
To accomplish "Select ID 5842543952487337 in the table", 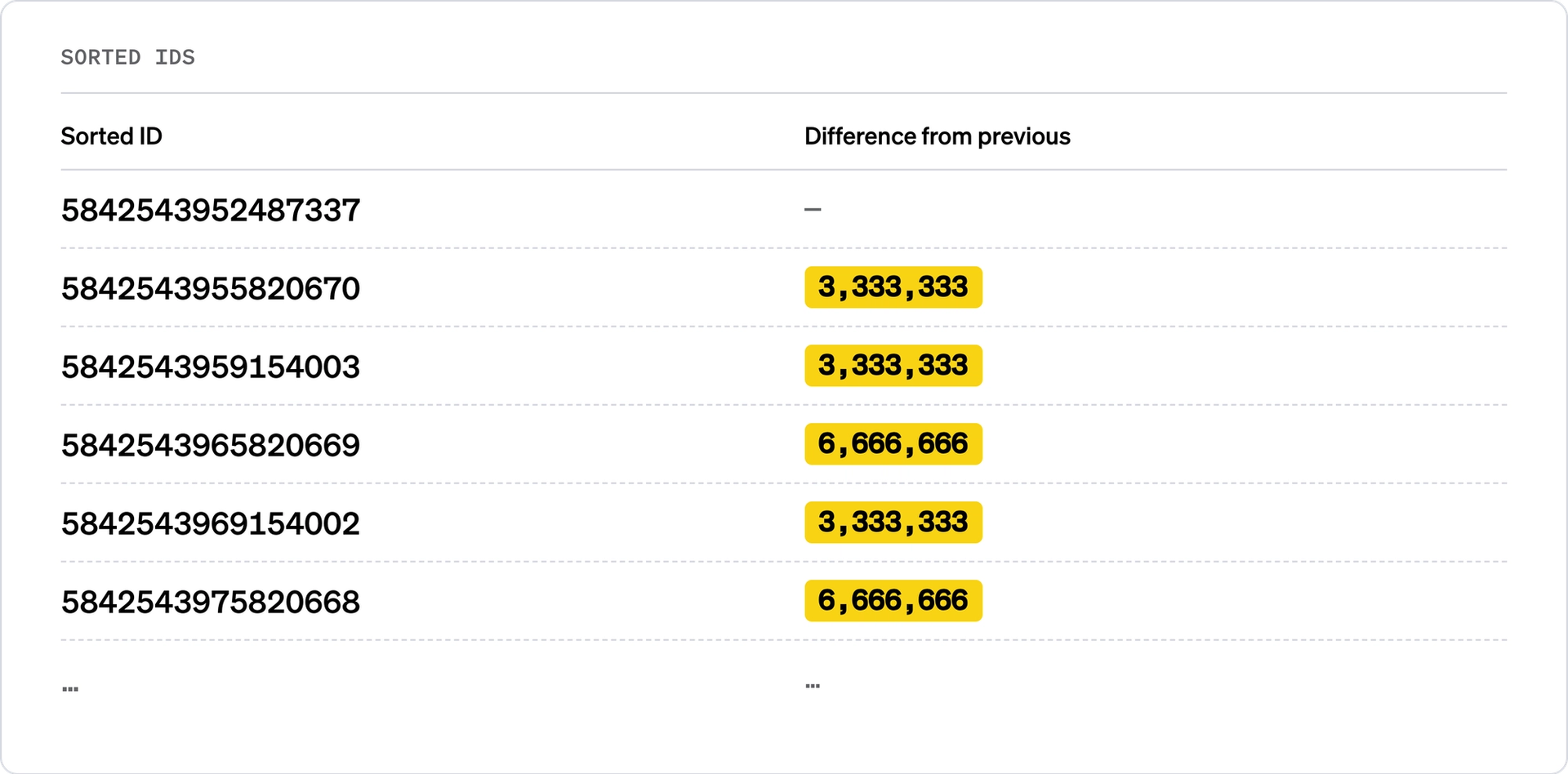I will [x=211, y=211].
